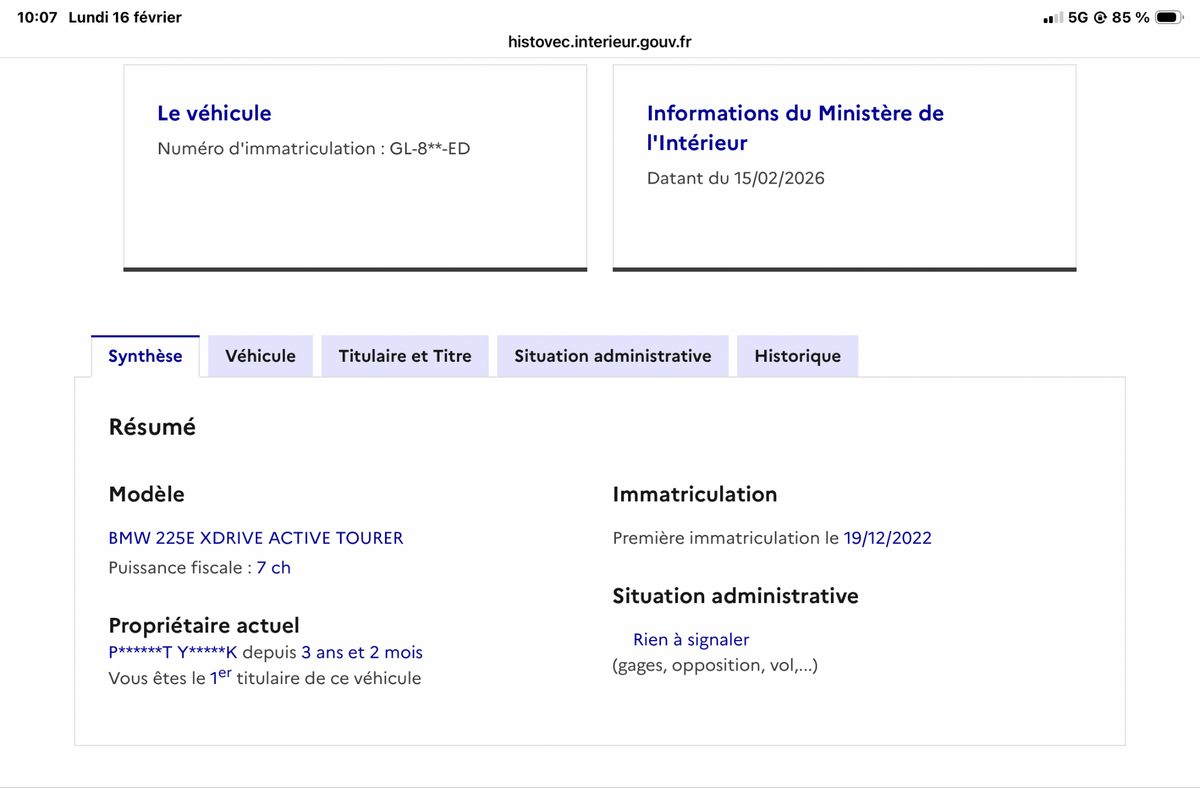Tap the 10:07 clock in status bar

coord(37,17)
